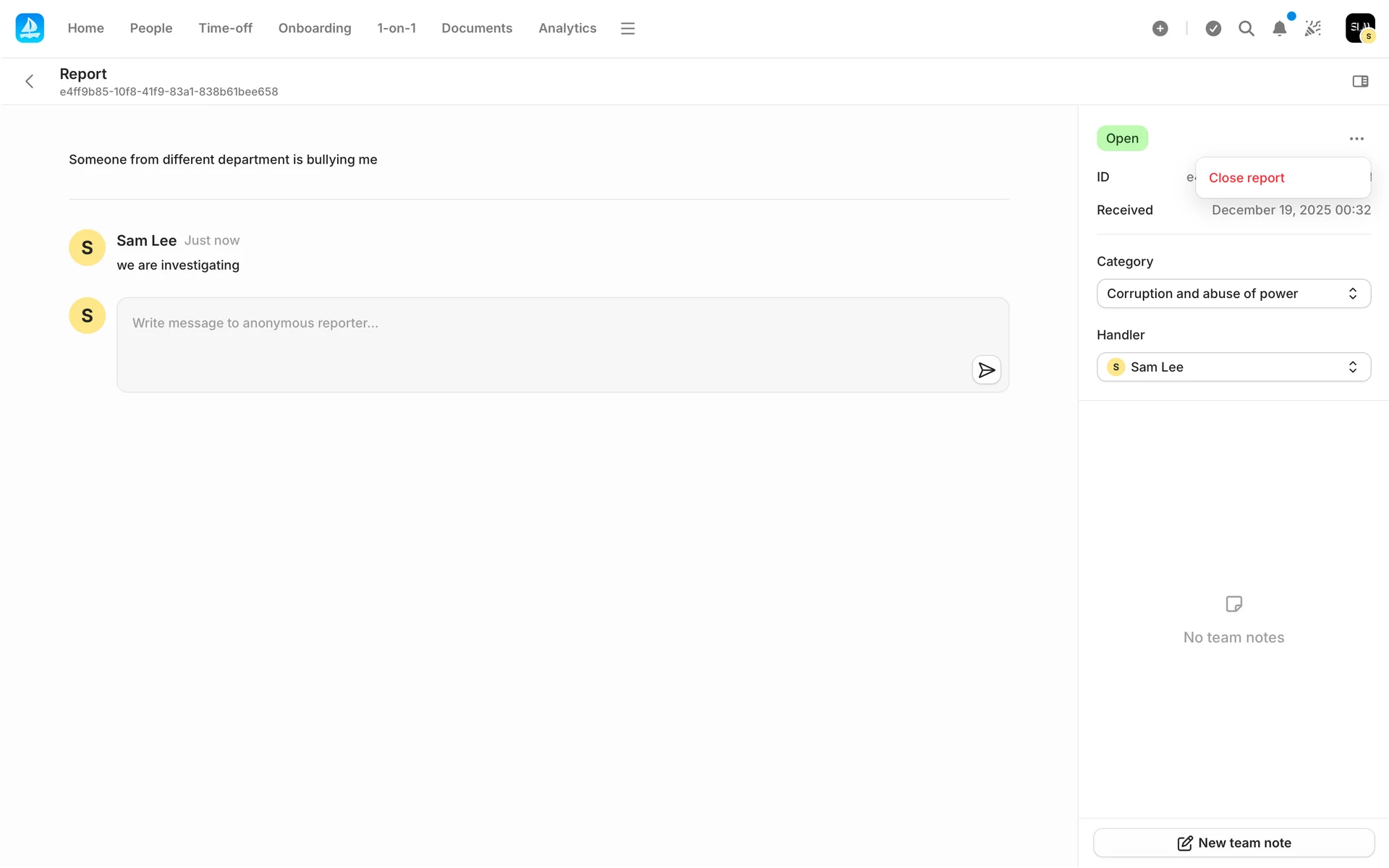
Task: Toggle the side panel layout icon
Action: tap(1360, 82)
